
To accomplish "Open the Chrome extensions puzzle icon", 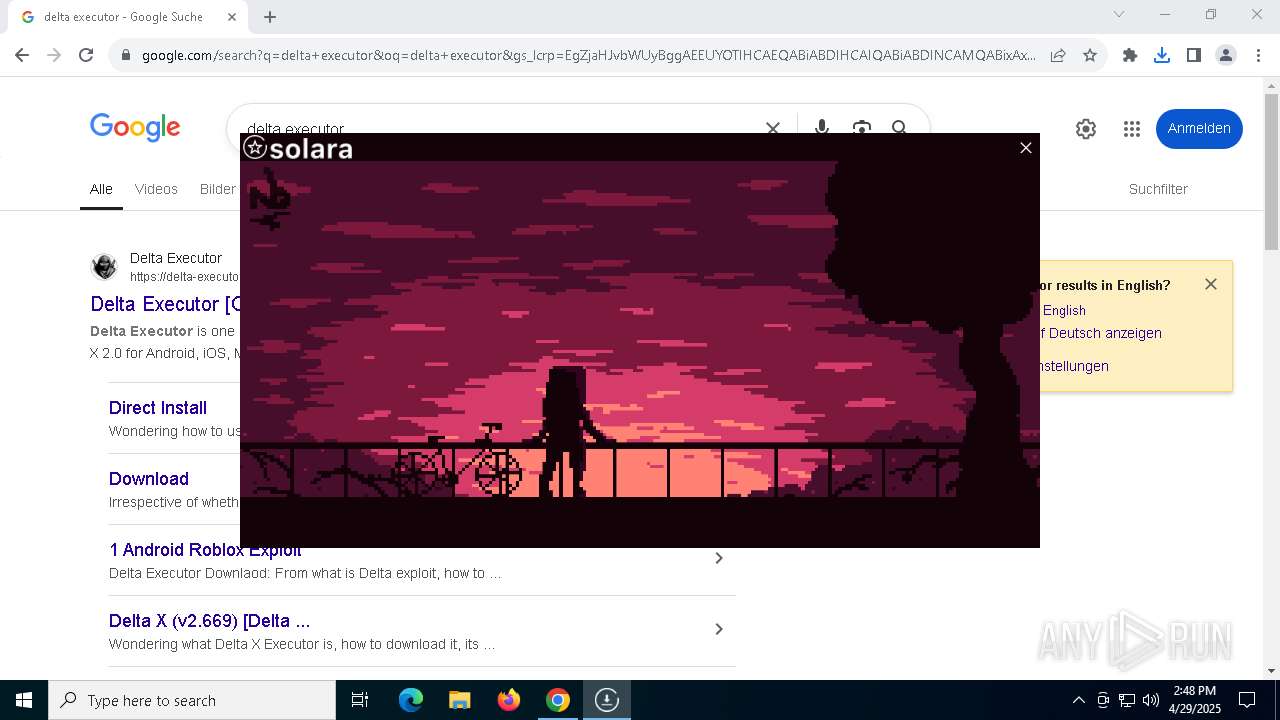I will tap(1130, 55).
